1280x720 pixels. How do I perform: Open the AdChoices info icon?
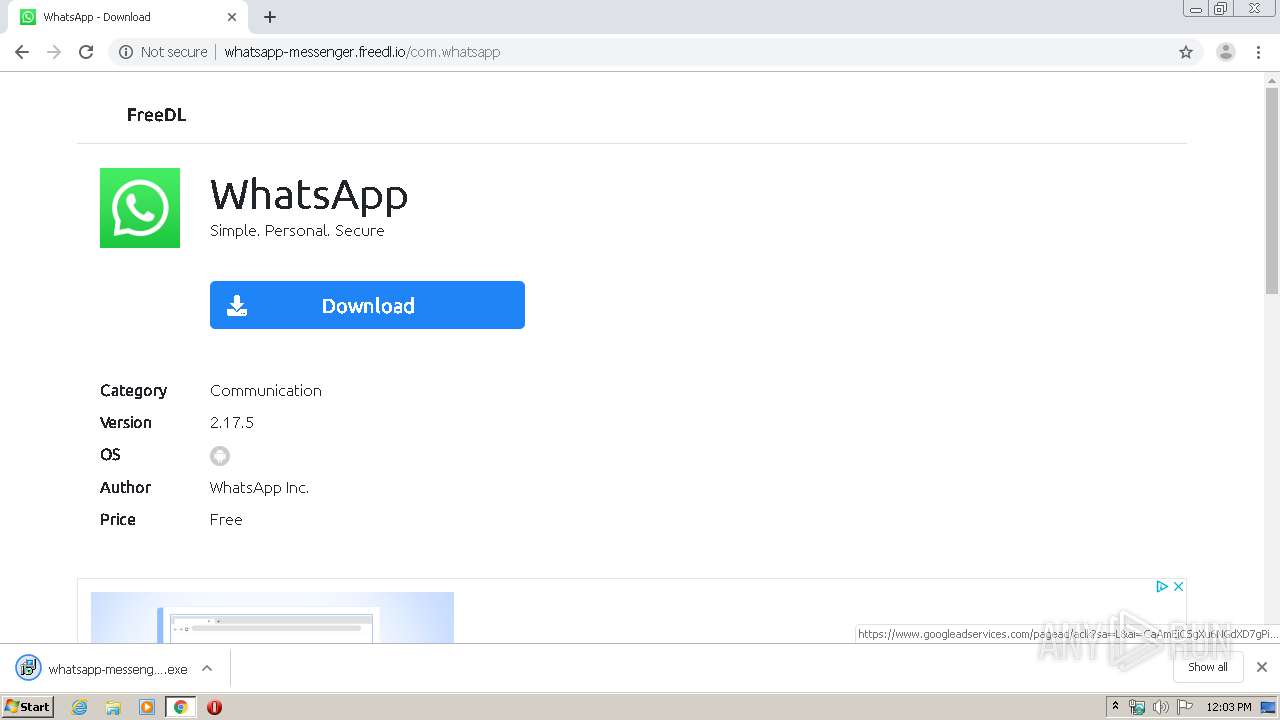click(x=1162, y=587)
